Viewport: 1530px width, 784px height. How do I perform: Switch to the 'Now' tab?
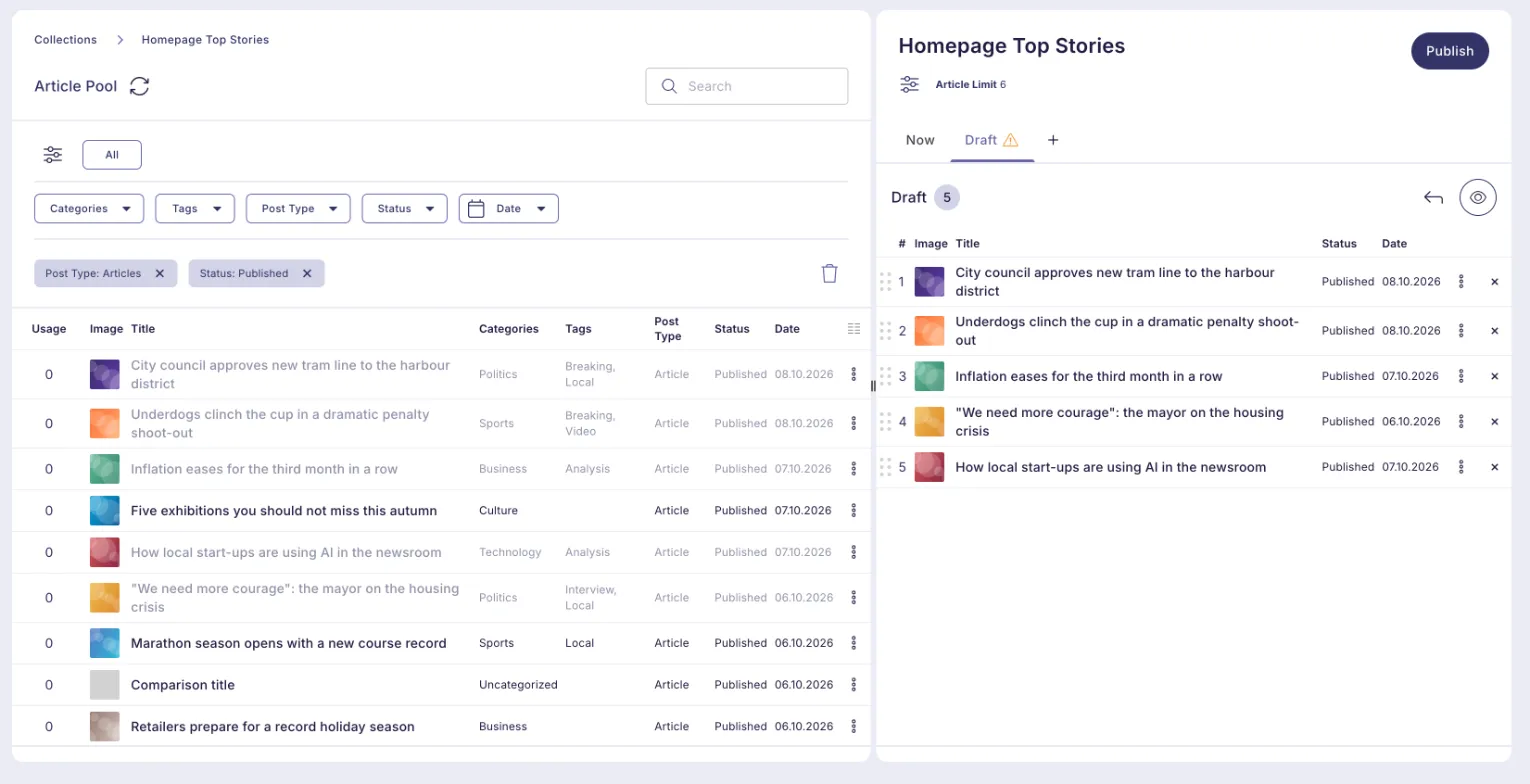click(x=920, y=140)
